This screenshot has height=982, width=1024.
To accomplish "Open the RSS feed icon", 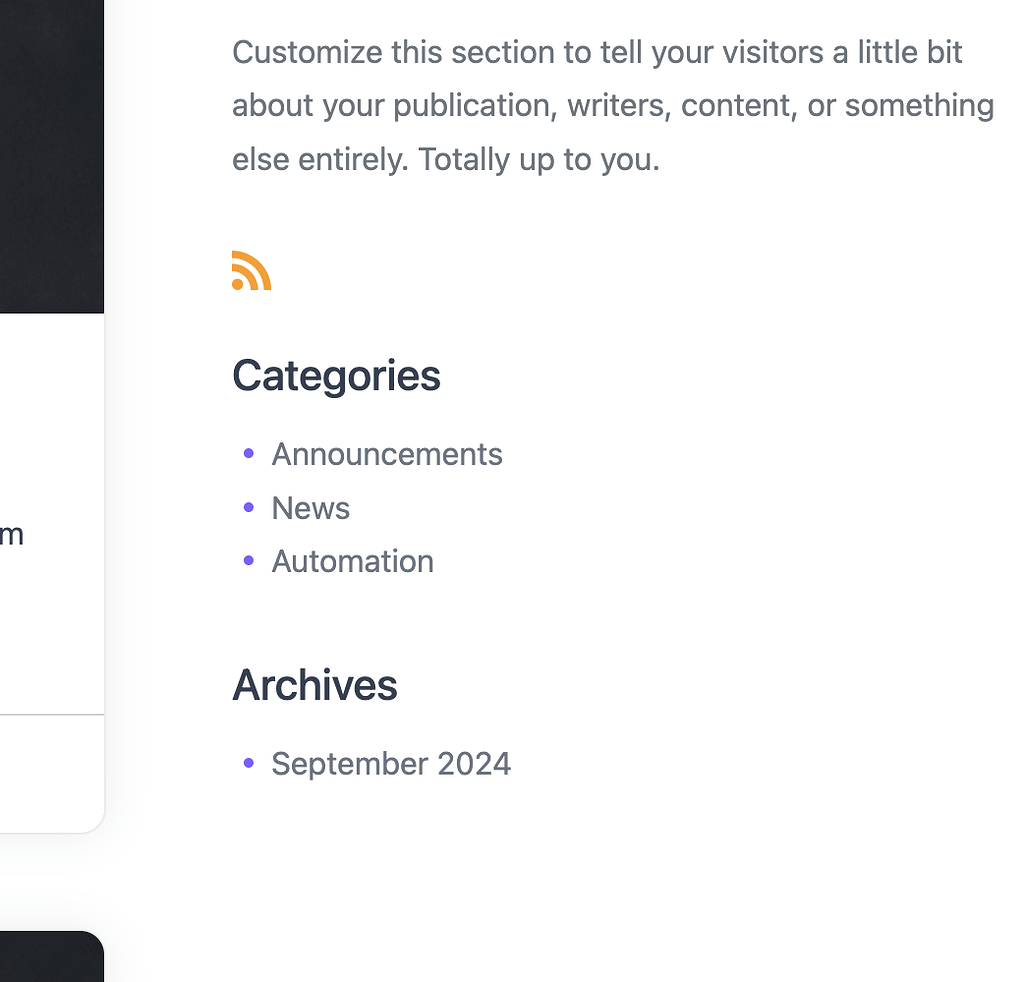I will tap(250, 270).
